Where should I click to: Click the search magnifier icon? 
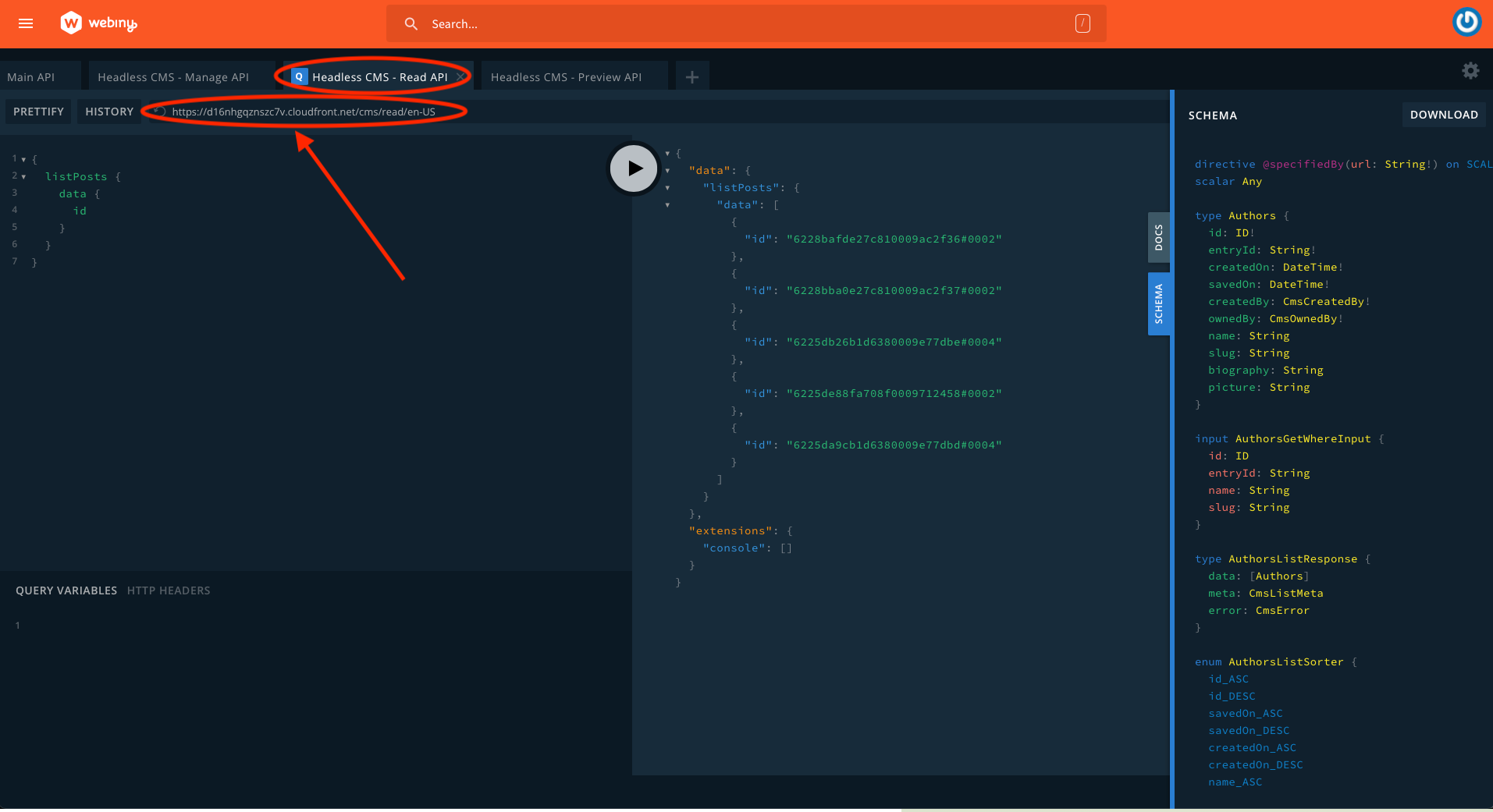411,24
